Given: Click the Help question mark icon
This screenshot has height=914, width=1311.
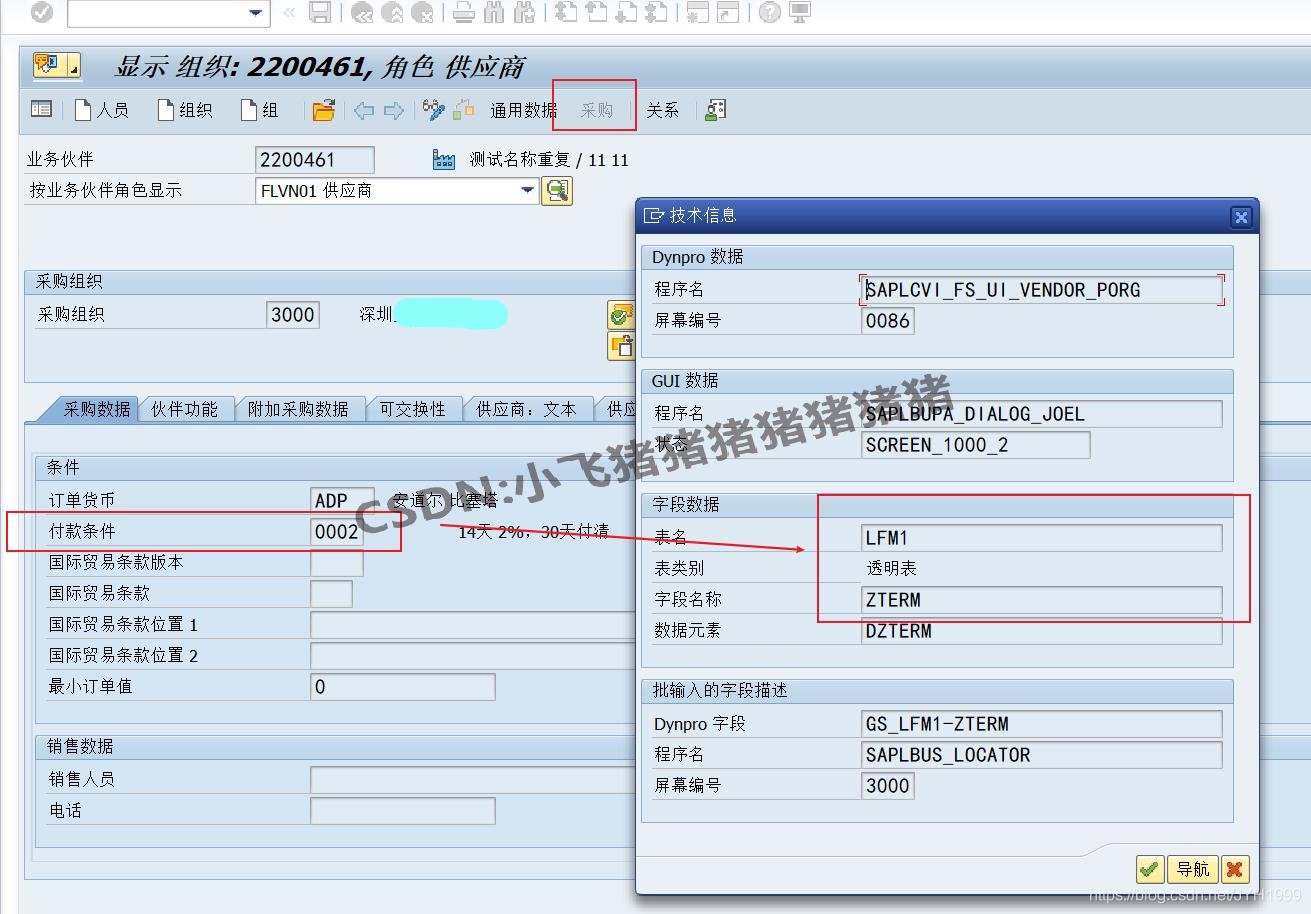Looking at the screenshot, I should 769,12.
